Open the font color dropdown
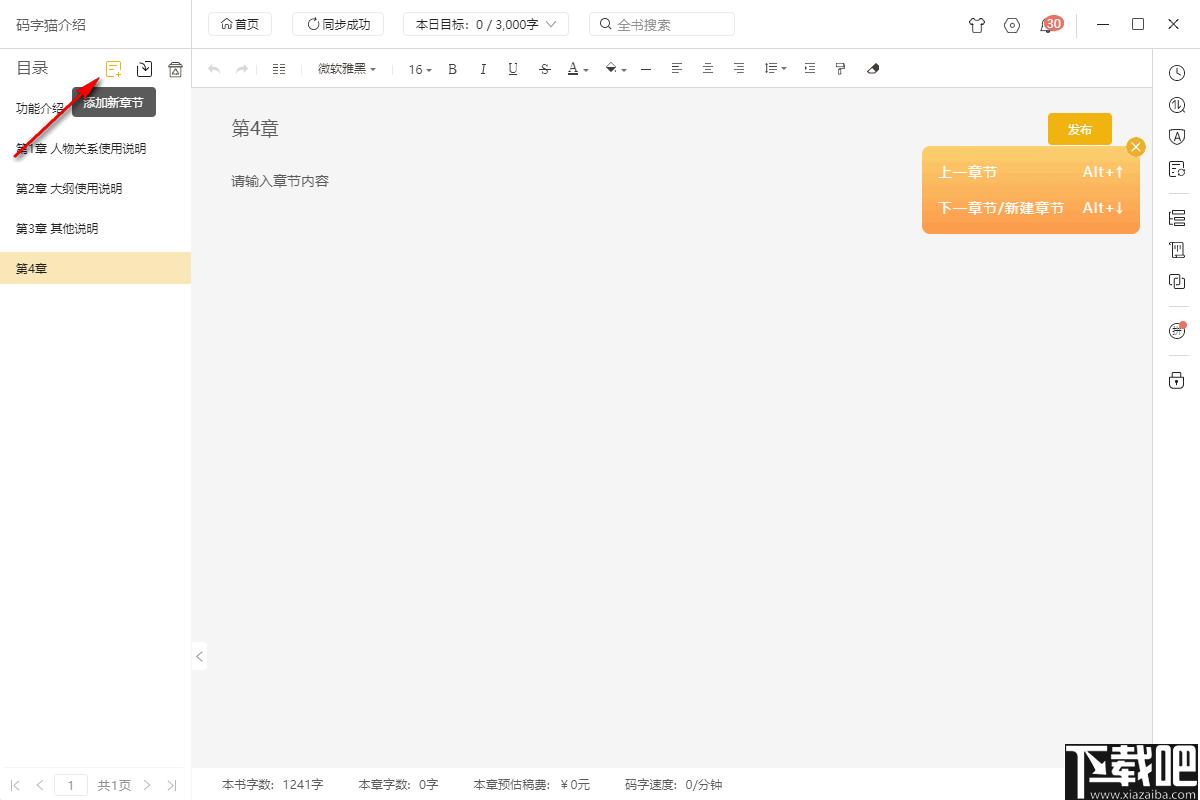 click(578, 69)
